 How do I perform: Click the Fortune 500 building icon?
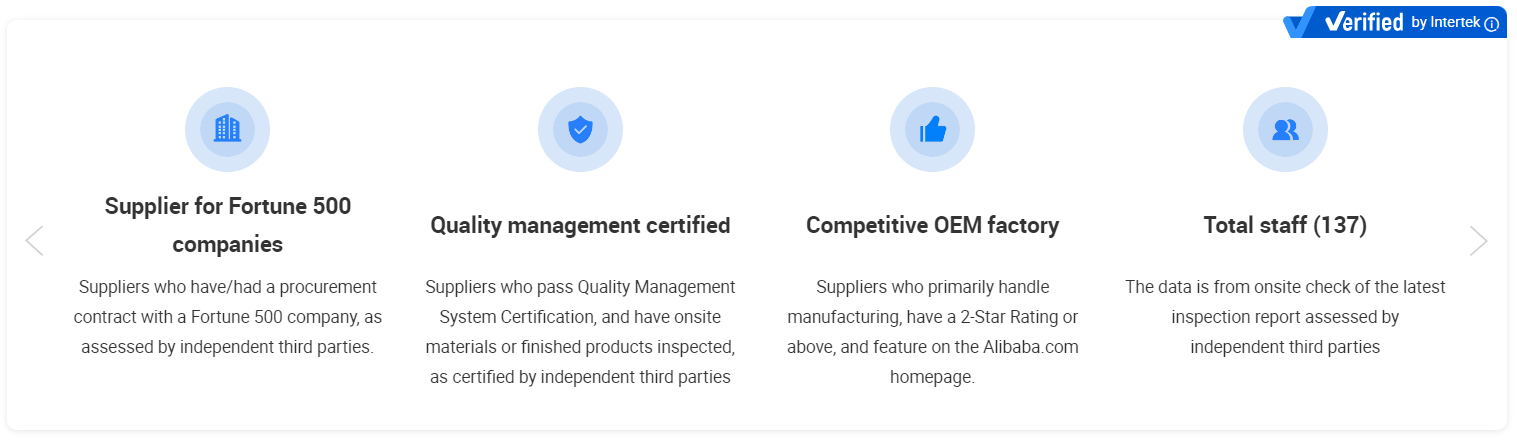[227, 129]
